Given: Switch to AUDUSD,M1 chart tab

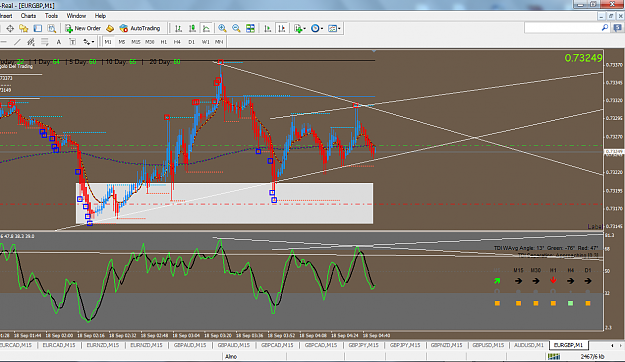Looking at the screenshot, I should pyautogui.click(x=529, y=345).
